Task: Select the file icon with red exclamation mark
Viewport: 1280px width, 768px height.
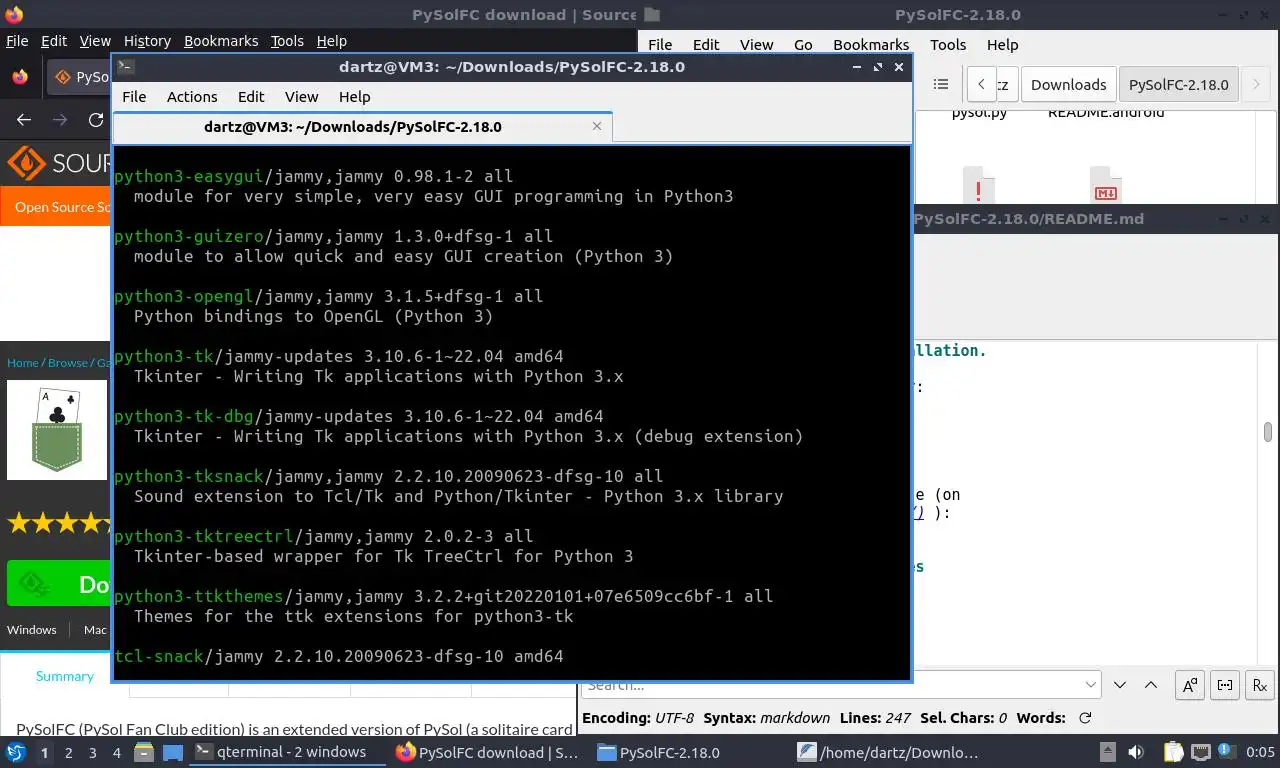Action: [978, 186]
